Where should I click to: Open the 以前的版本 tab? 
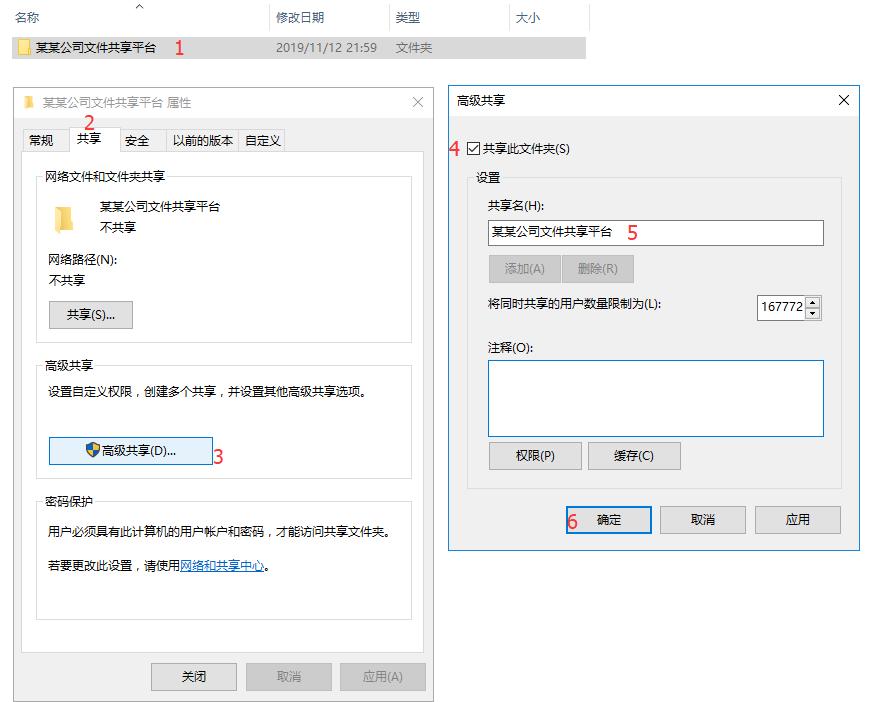(x=201, y=140)
